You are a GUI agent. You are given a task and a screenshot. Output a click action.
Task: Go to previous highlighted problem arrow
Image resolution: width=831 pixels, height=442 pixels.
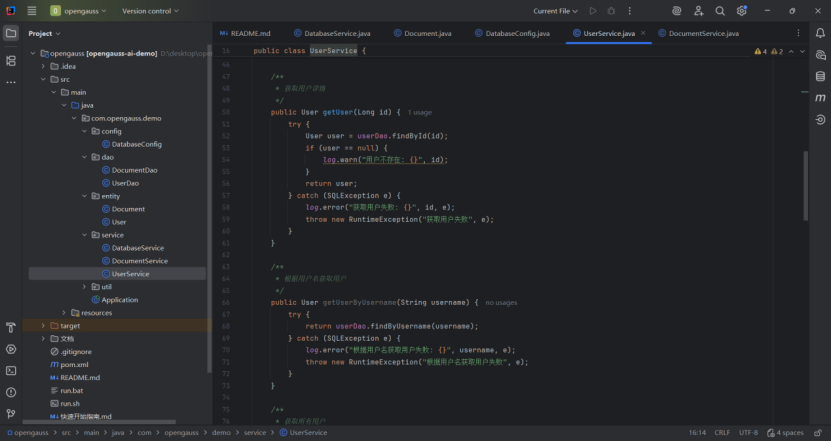(x=791, y=51)
